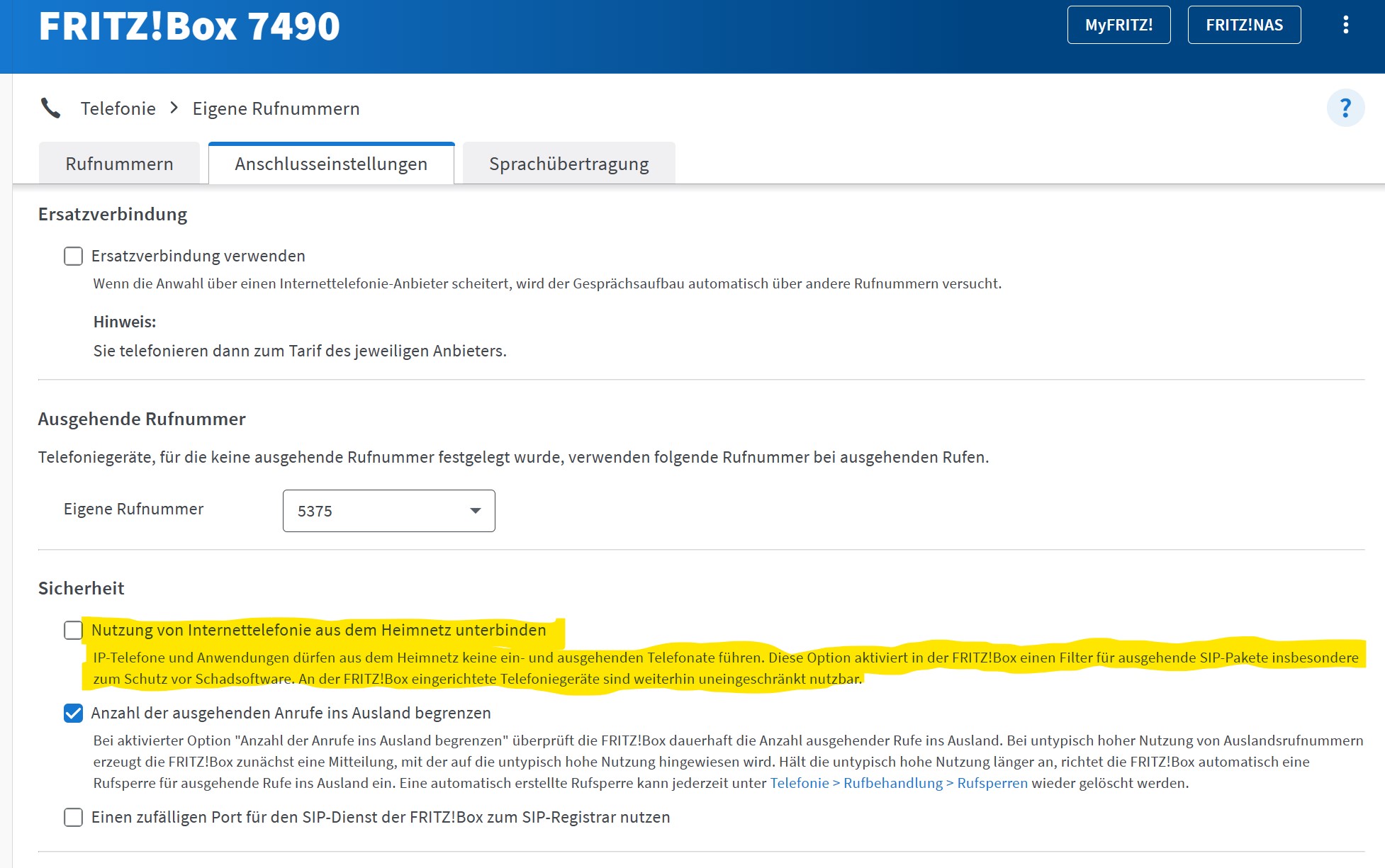
Task: Enable random SIP port checkbox
Action: [x=73, y=817]
